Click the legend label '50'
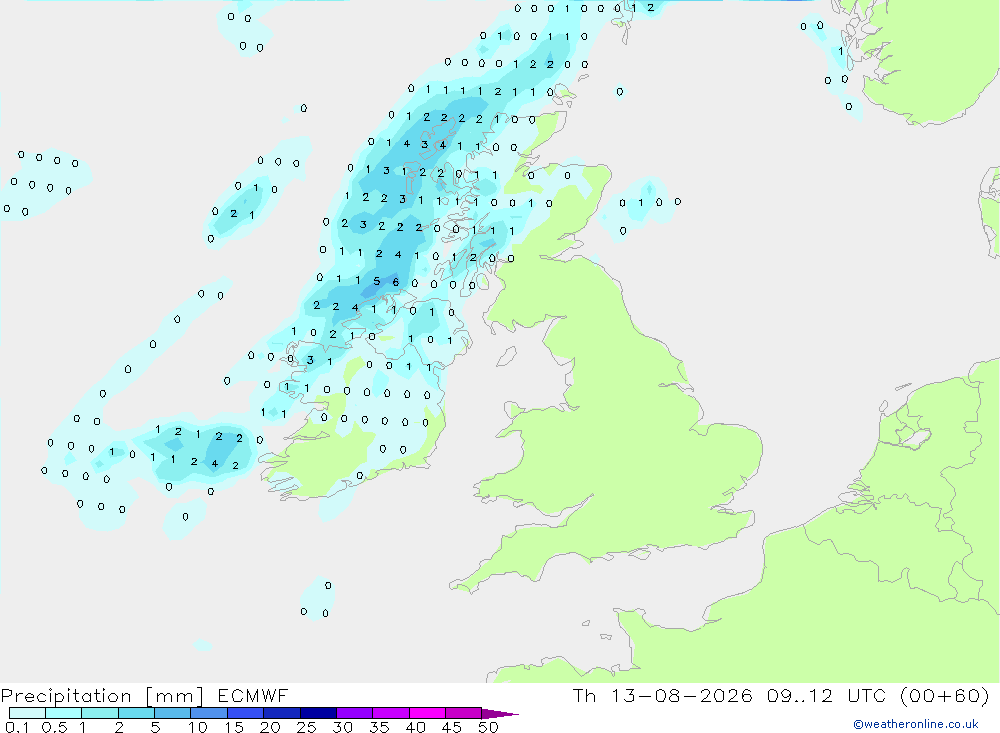The width and height of the screenshot is (1000, 733). [x=488, y=727]
